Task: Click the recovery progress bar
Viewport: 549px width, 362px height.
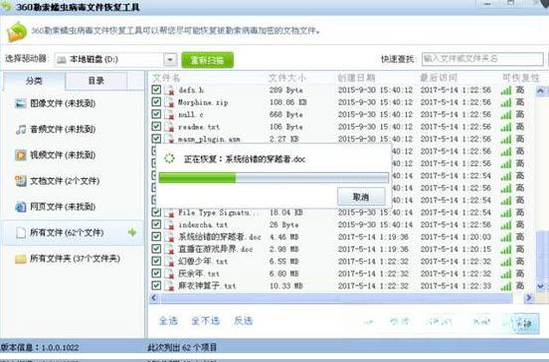Action: tap(274, 177)
